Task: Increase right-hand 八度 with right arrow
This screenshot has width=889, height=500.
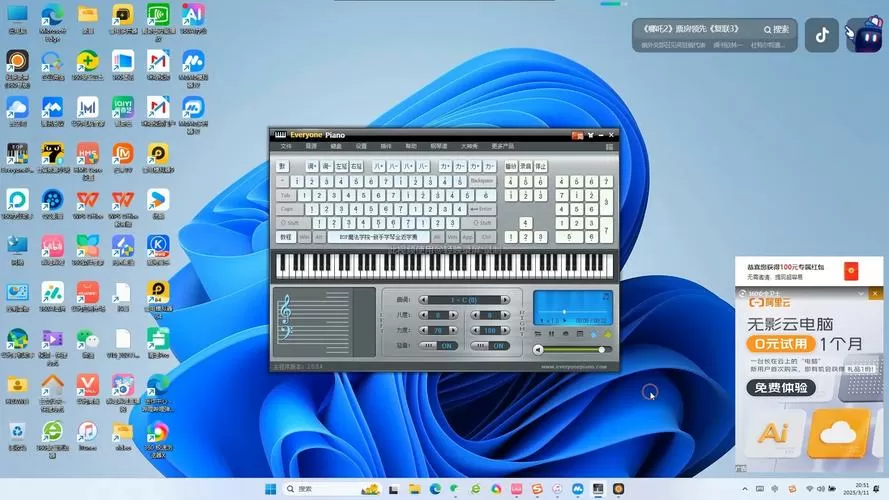Action: (x=505, y=315)
